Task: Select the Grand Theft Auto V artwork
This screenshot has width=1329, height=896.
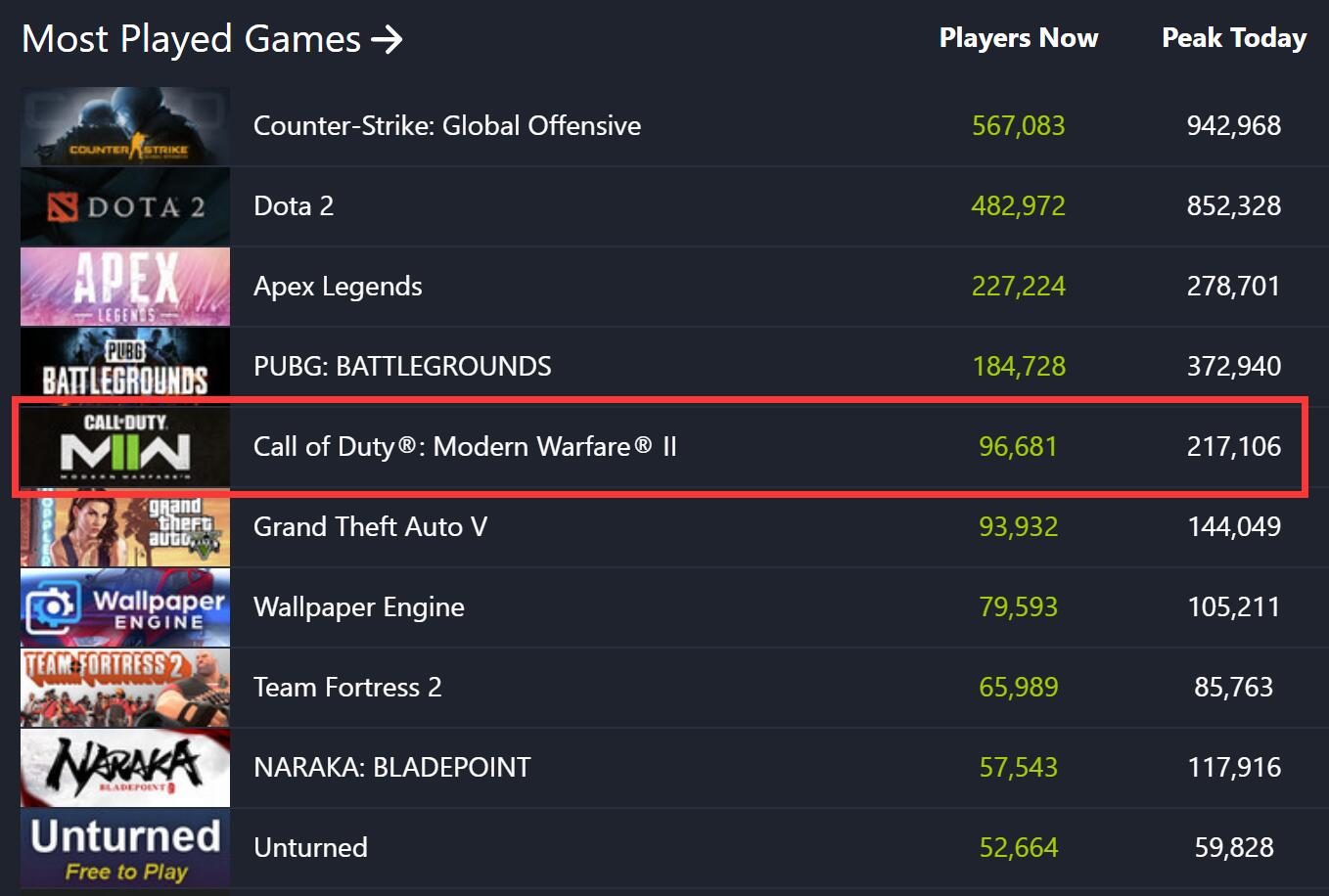Action: [x=125, y=527]
